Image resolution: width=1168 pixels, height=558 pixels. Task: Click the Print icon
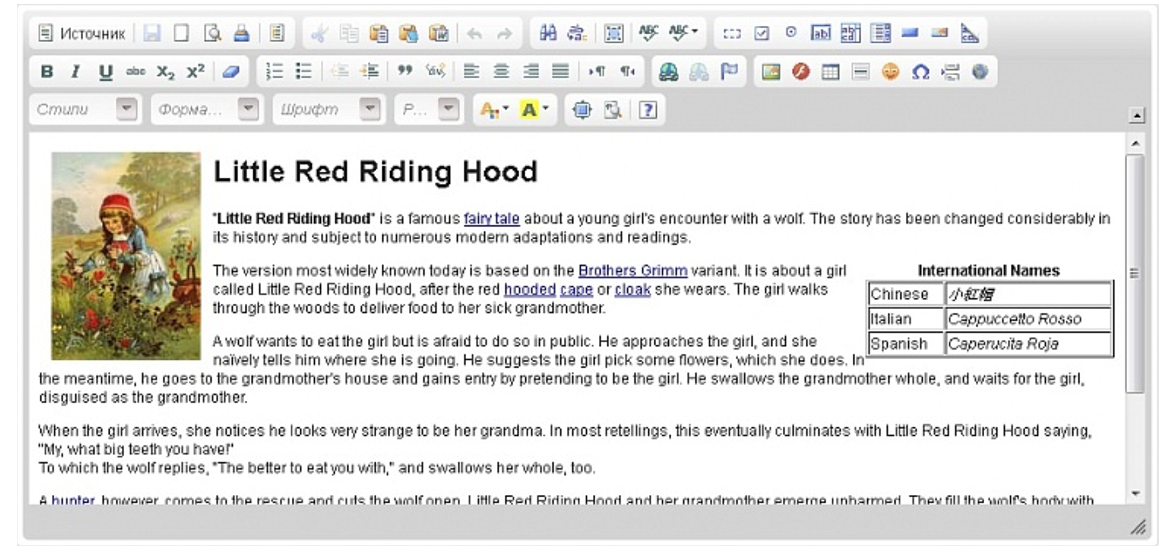pos(242,34)
